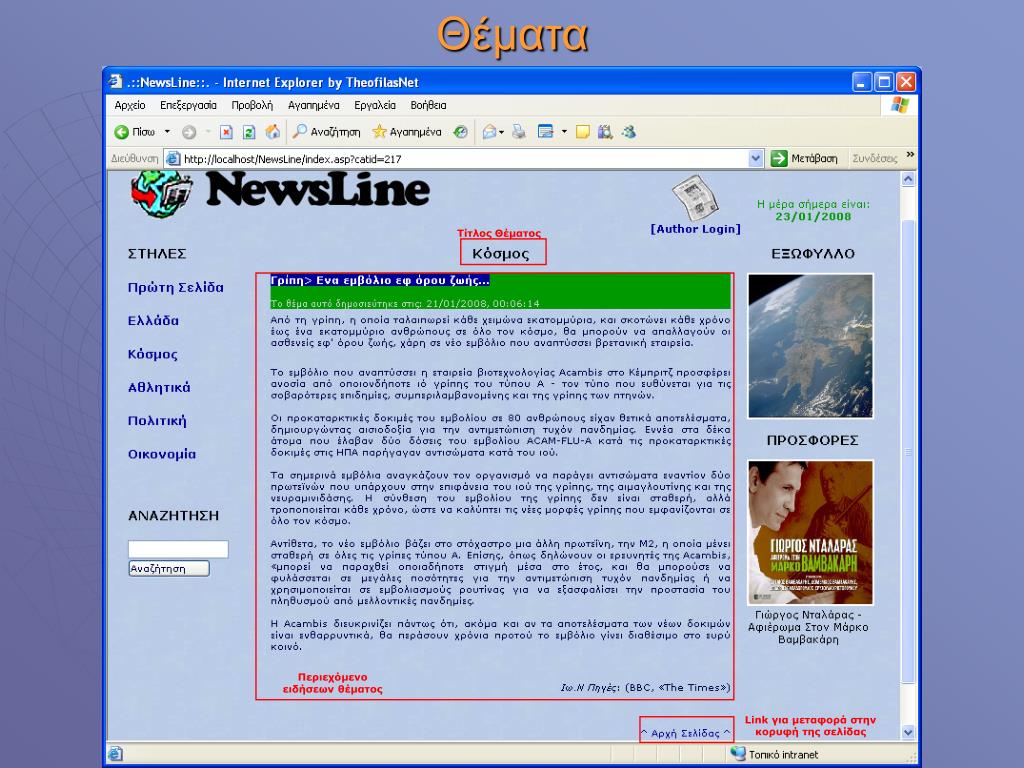This screenshot has width=1024, height=768.
Task: Open the [Author Login] link
Action: pos(696,229)
